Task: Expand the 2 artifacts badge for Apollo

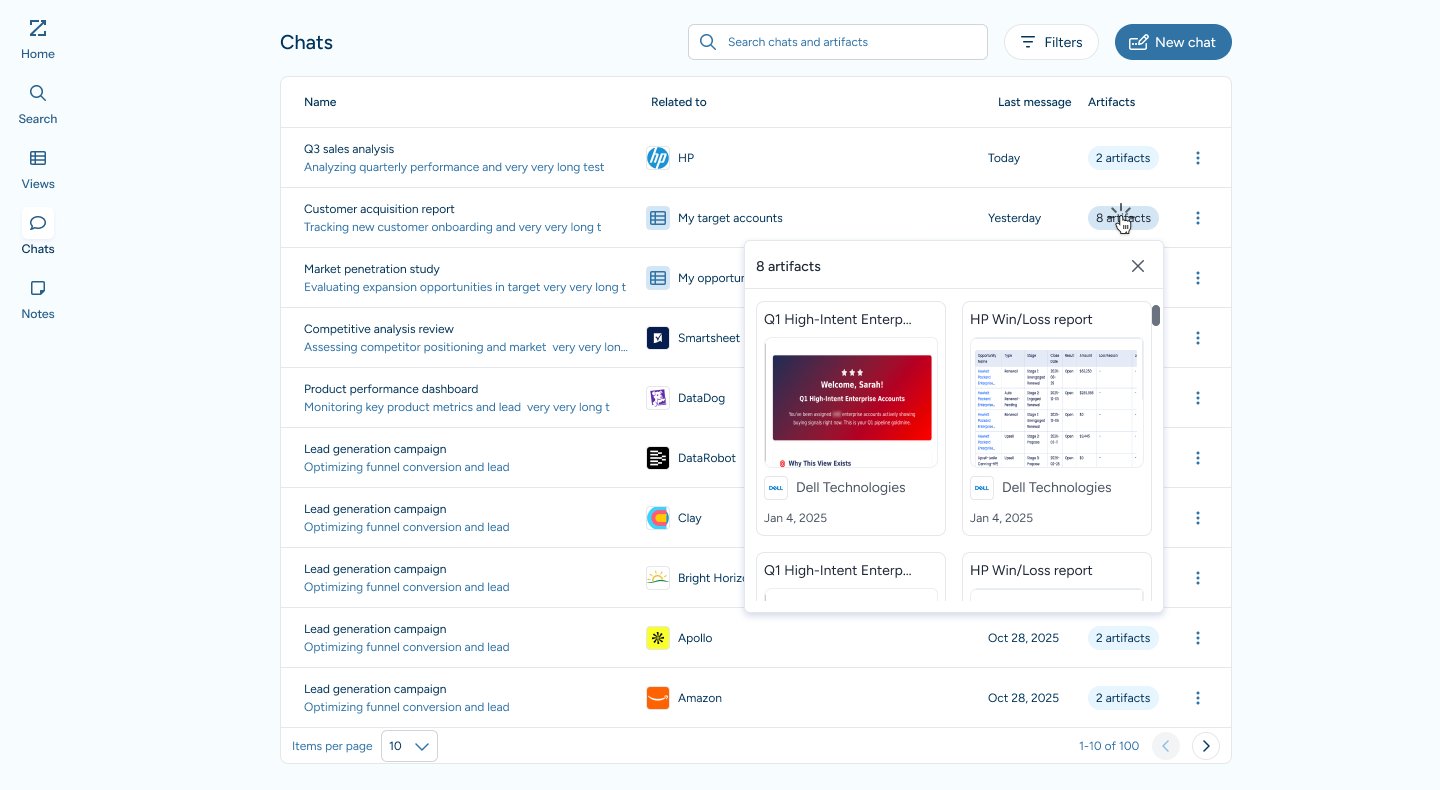Action: pos(1123,638)
